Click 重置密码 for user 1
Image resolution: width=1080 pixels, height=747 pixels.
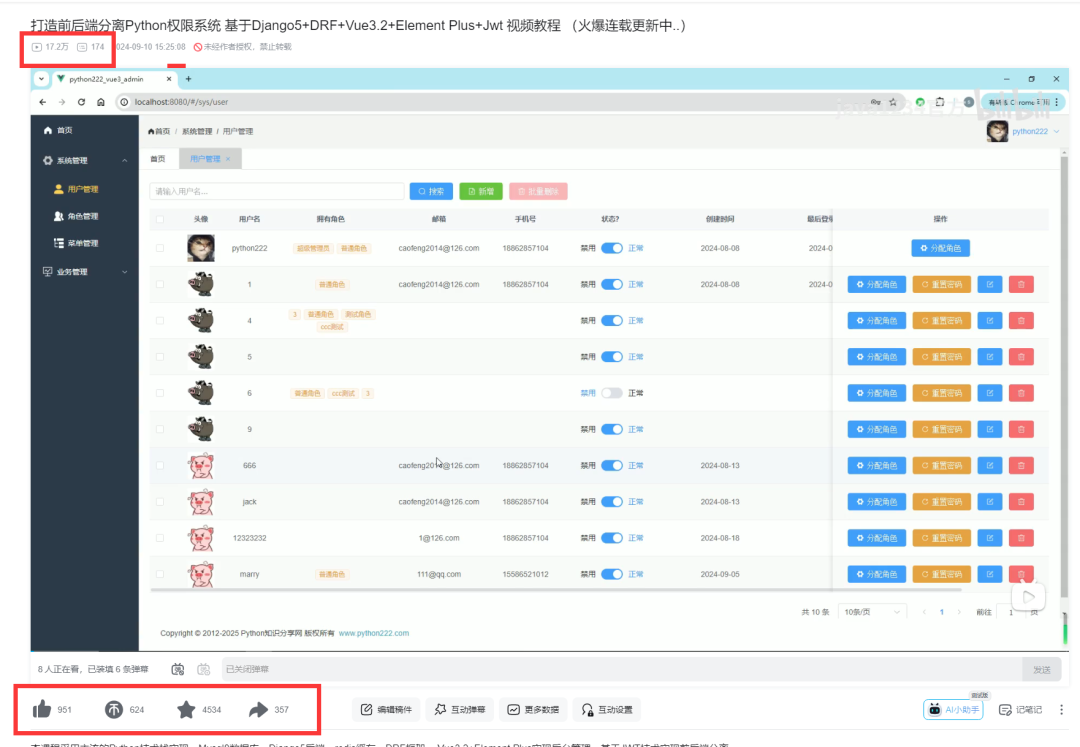click(942, 284)
